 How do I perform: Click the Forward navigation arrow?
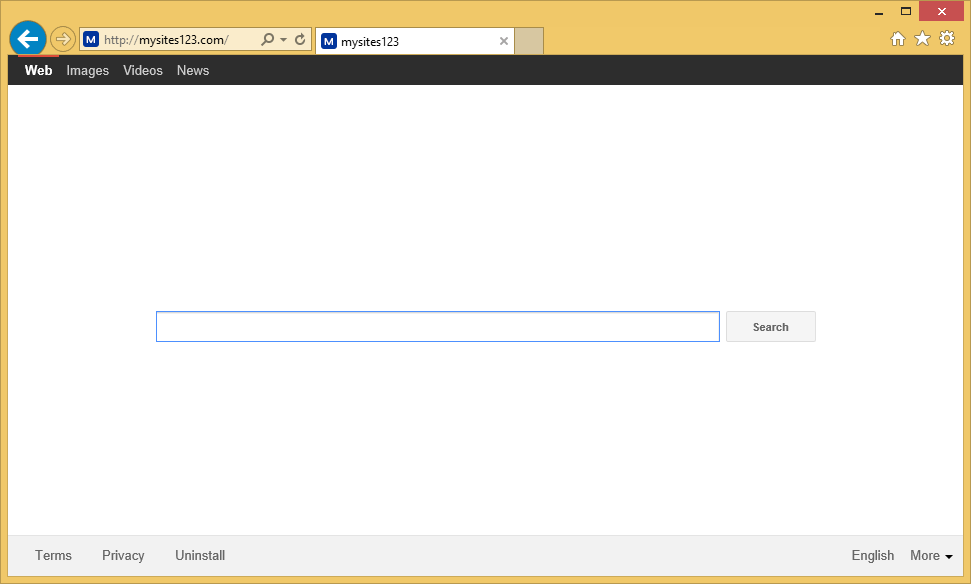(x=63, y=39)
